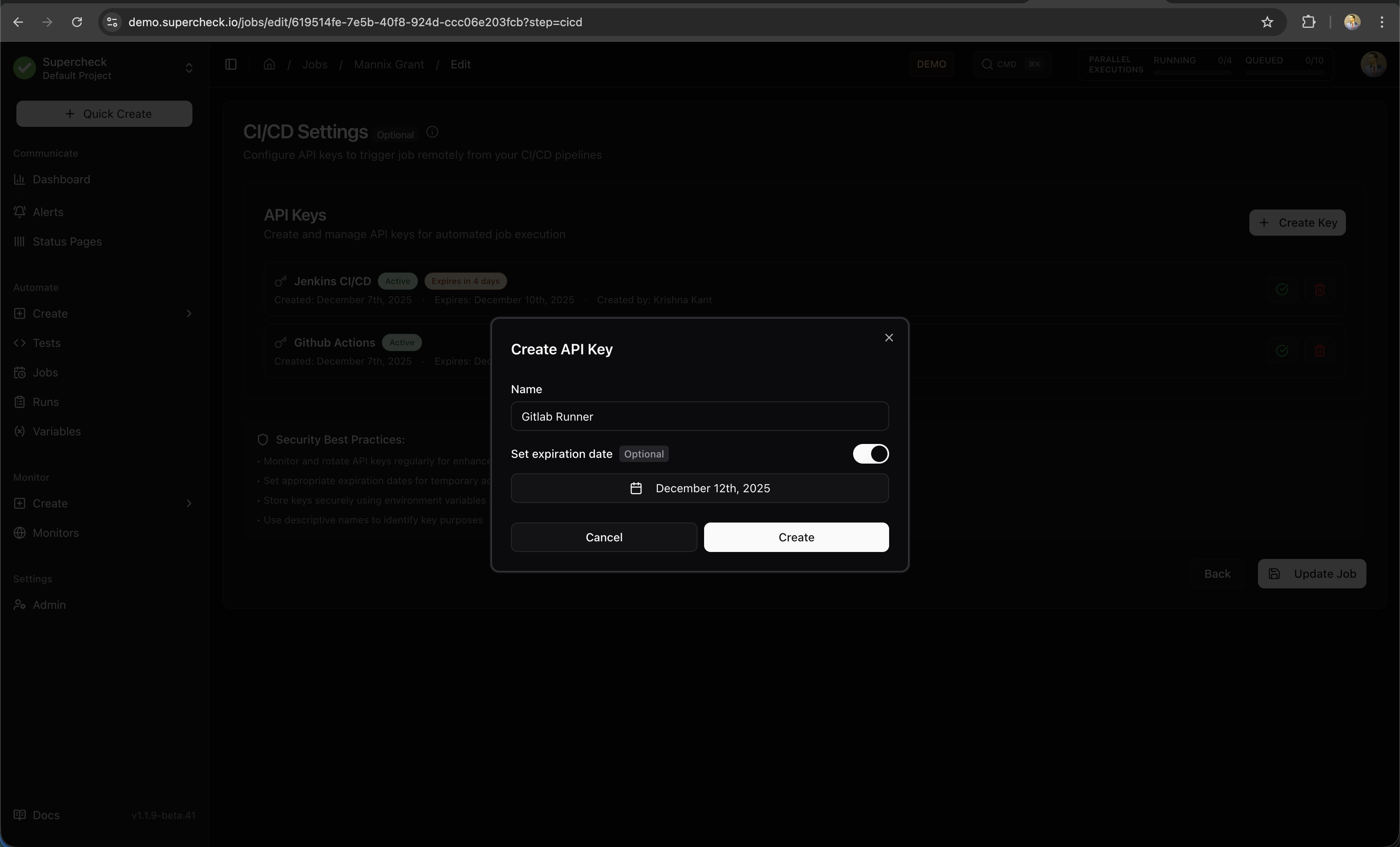Click the key icon beside Jenkins CI/CD
The width and height of the screenshot is (1400, 847).
pos(280,281)
